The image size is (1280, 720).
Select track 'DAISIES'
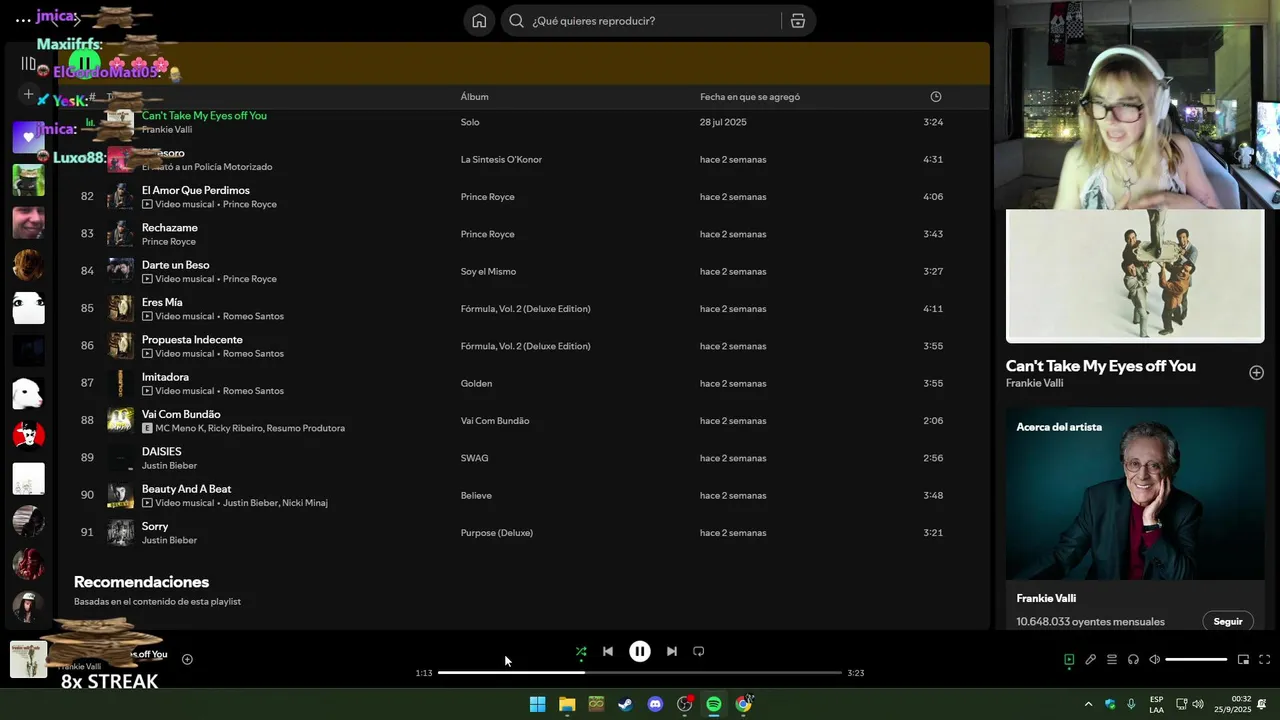pos(161,451)
